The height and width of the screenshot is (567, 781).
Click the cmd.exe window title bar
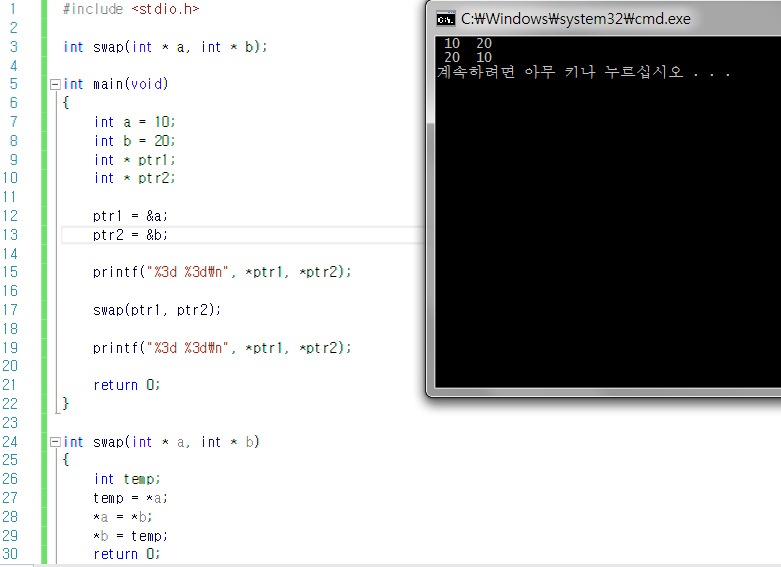[x=605, y=19]
